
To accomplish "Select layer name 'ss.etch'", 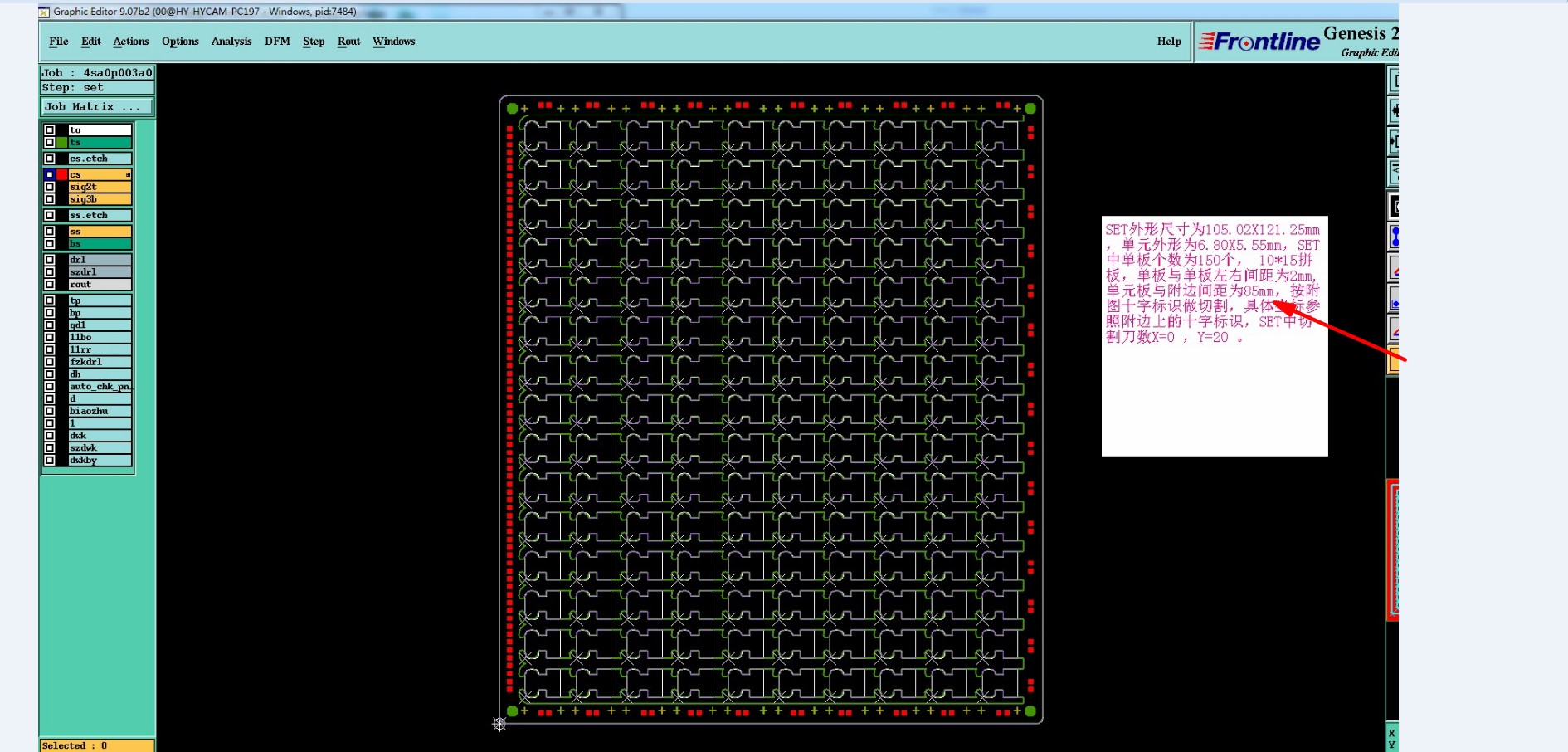I will click(100, 216).
